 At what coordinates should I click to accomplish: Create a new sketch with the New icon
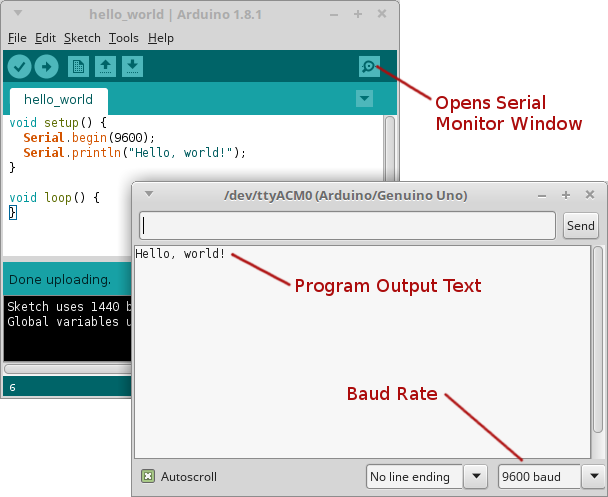[78, 67]
